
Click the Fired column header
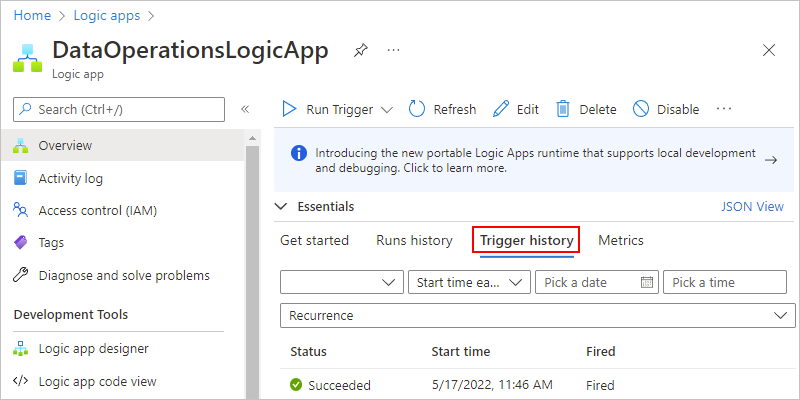coord(601,352)
